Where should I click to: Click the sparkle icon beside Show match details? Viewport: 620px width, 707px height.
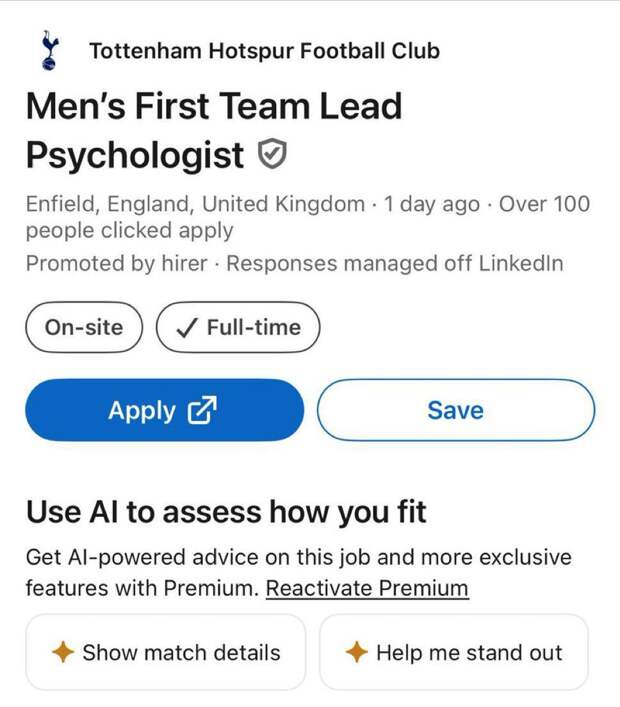click(63, 653)
